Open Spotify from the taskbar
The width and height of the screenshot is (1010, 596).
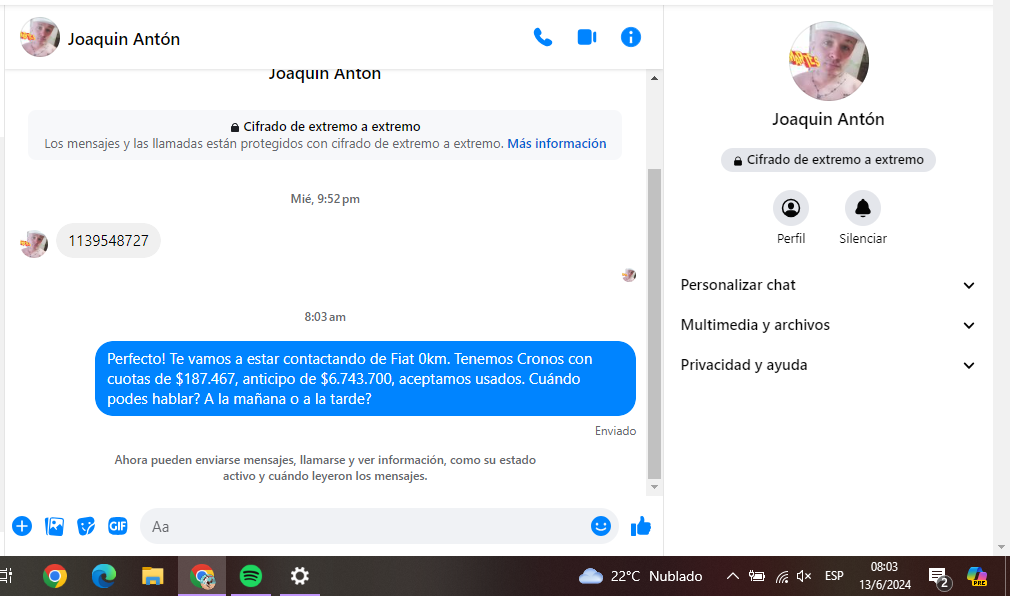tap(251, 576)
